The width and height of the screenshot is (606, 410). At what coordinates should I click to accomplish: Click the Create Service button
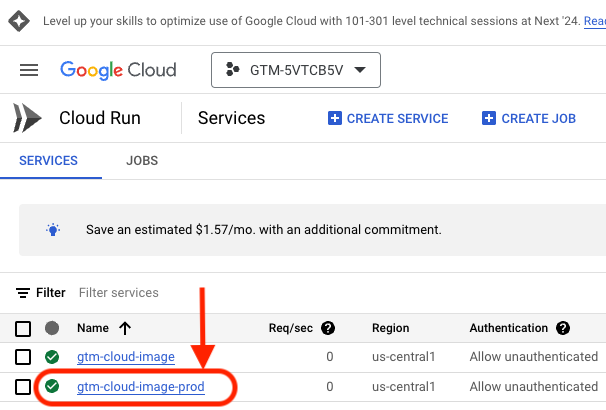tap(388, 118)
